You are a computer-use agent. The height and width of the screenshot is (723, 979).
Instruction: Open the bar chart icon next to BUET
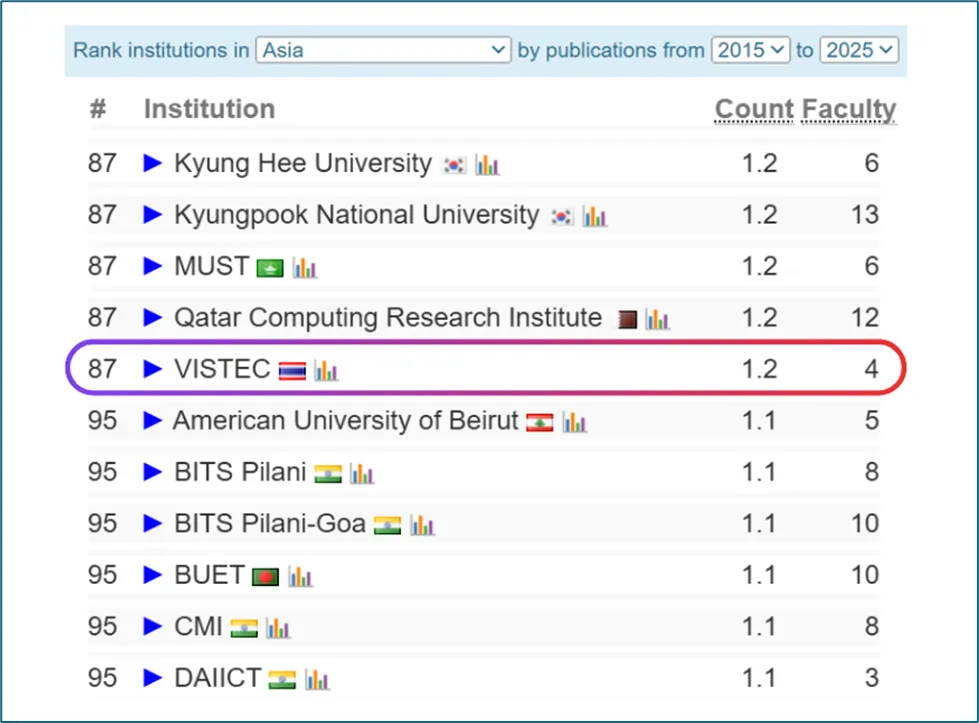[x=300, y=578]
